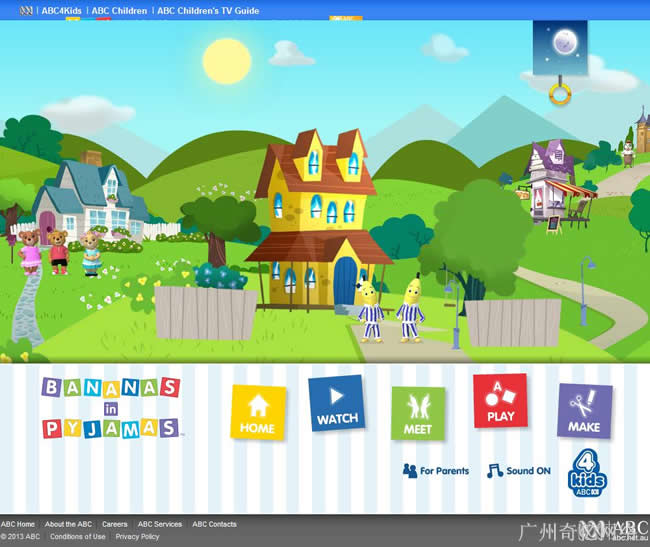This screenshot has width=650, height=547.
Task: Click the teddy bears by cottage
Action: 60,251
